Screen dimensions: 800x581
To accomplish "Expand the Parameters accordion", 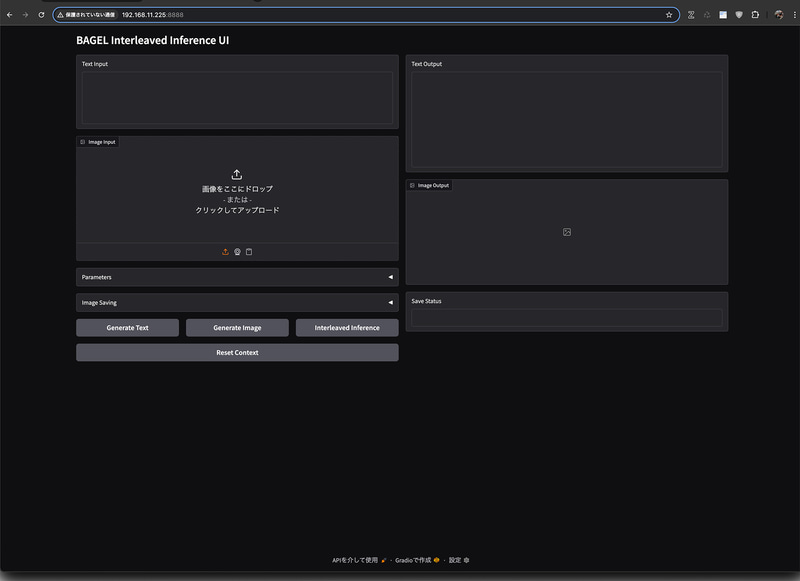I will 237,277.
